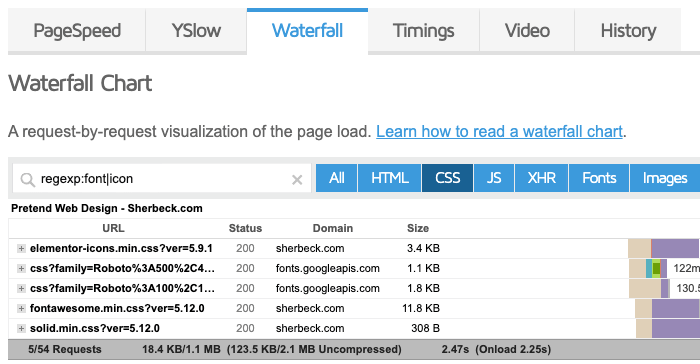Click the 1.8 KB size value
This screenshot has width=700, height=364.
click(423, 289)
